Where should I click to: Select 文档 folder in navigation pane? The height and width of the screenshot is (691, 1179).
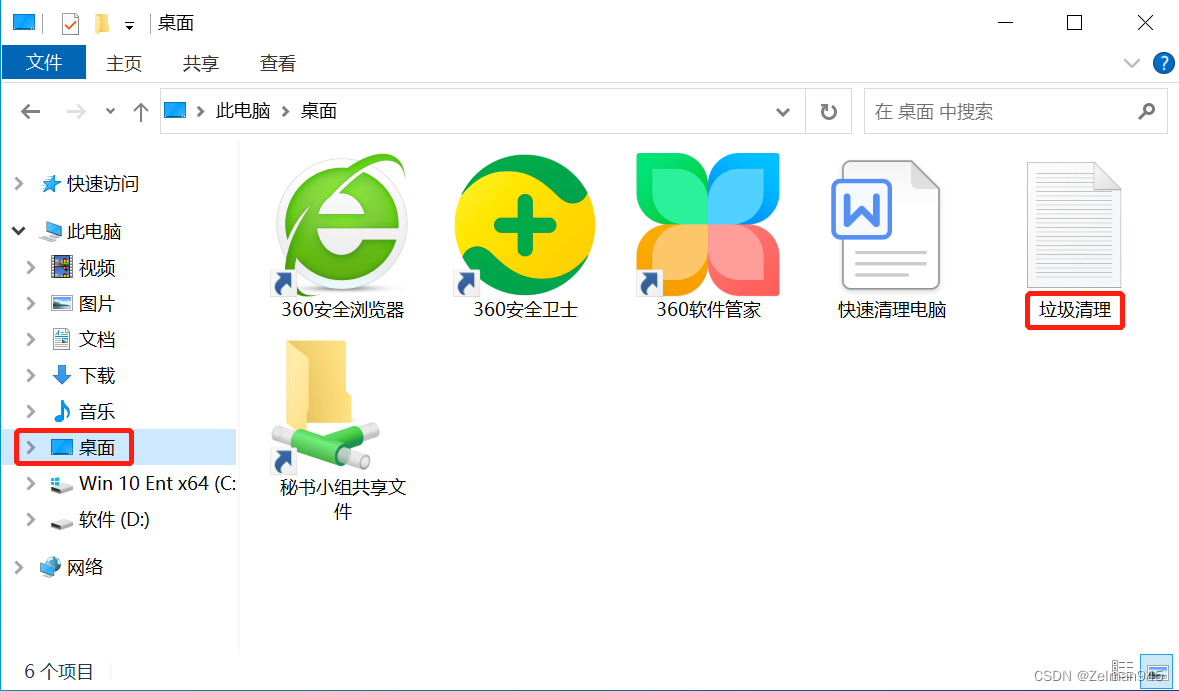[83, 340]
